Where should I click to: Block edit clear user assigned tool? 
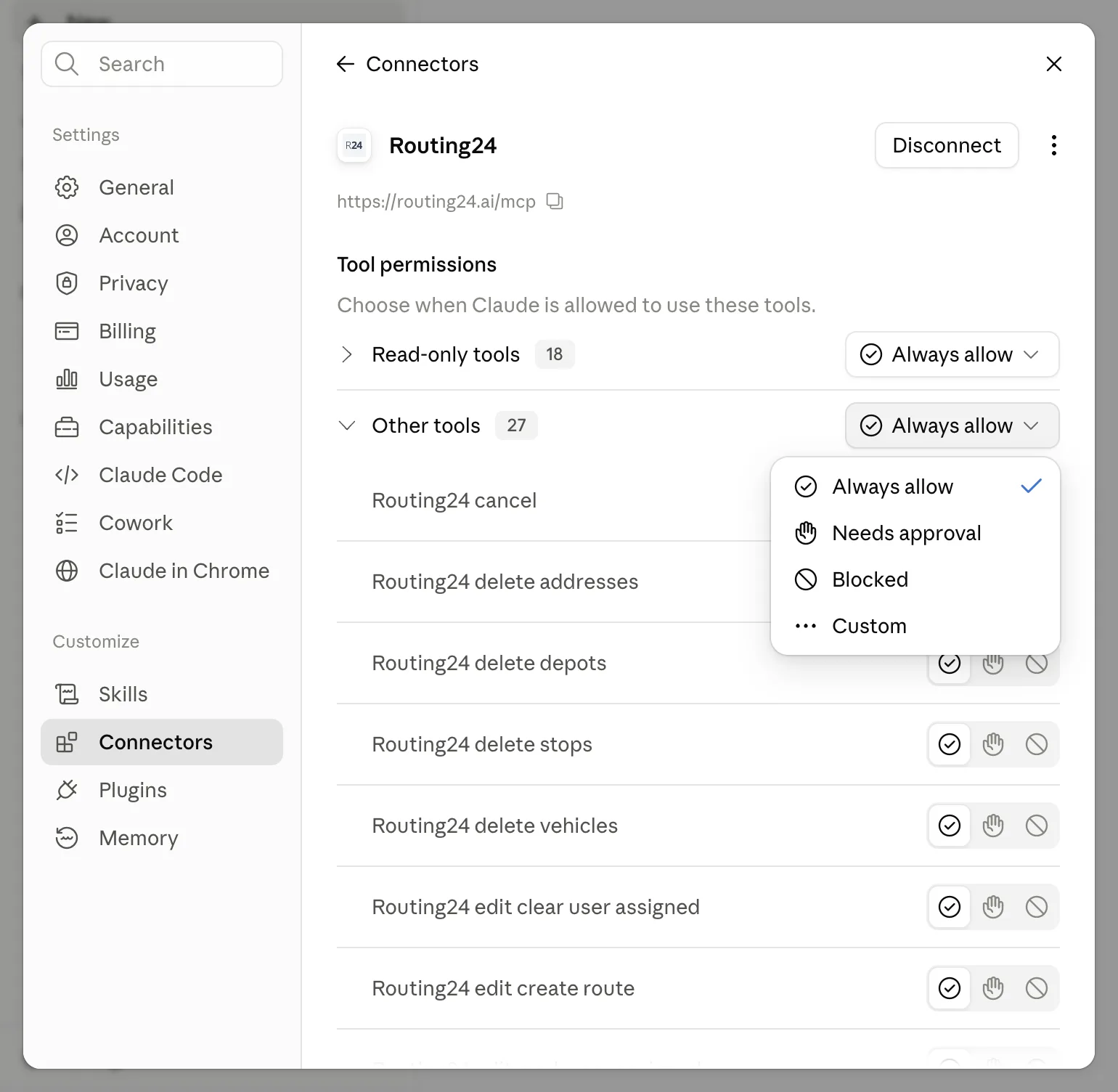(1037, 907)
